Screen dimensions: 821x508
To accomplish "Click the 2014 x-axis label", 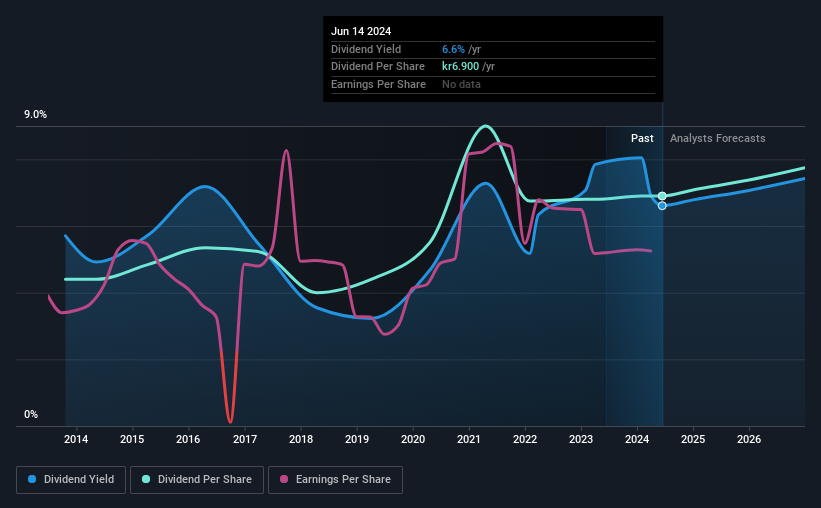I will point(76,439).
